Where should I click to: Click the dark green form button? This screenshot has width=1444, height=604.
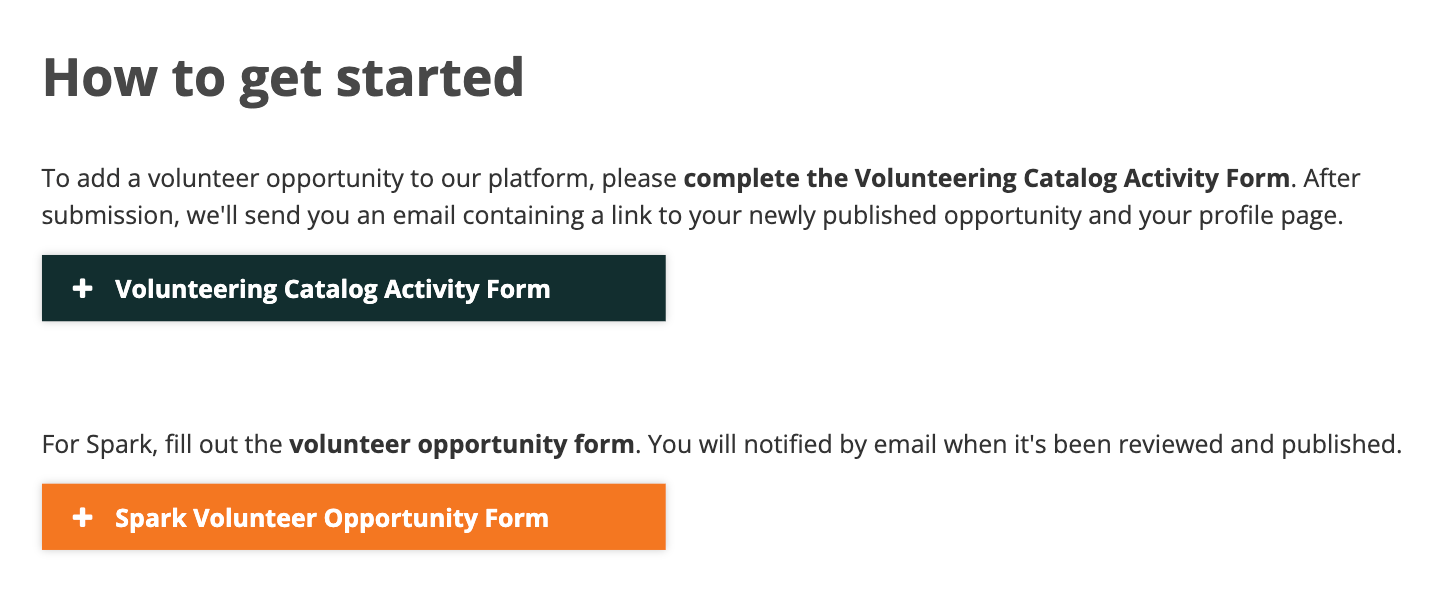point(353,288)
